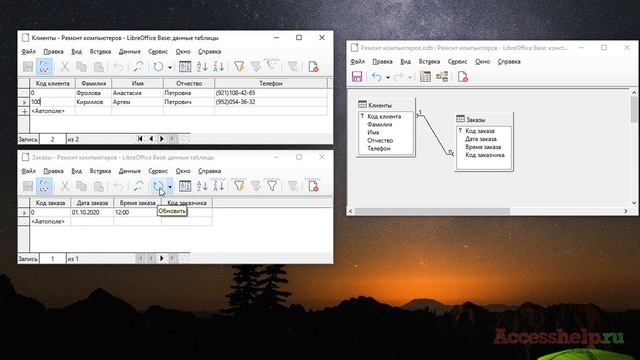Open Файл menu in Клиенты window

(x=28, y=51)
